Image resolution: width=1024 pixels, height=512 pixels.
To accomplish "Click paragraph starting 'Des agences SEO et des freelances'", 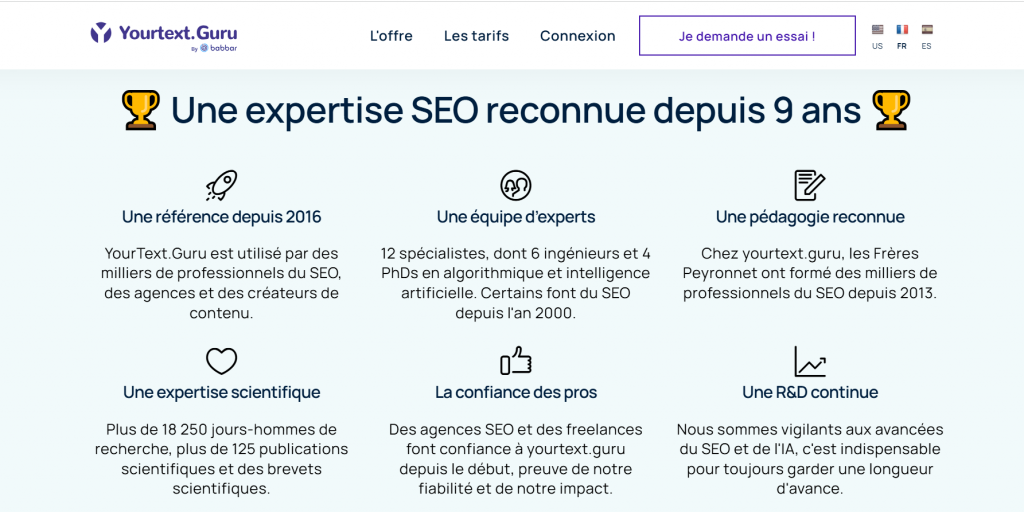I will tap(516, 459).
